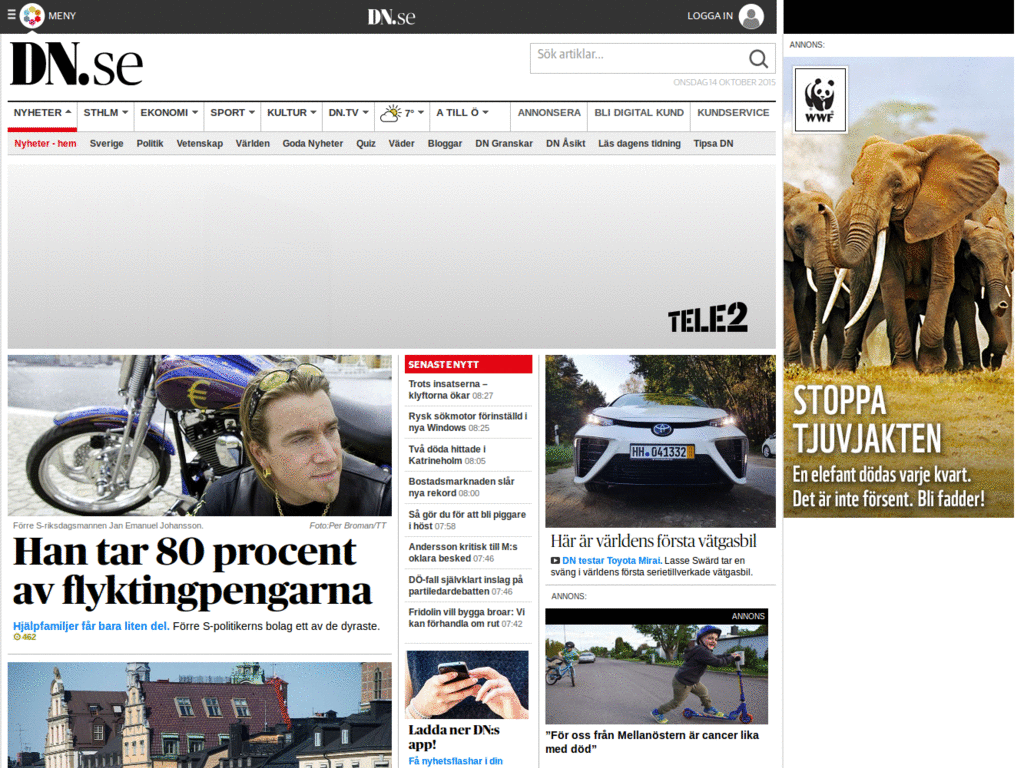1024x768 pixels.
Task: Expand the SPORT dropdown
Action: [232, 112]
